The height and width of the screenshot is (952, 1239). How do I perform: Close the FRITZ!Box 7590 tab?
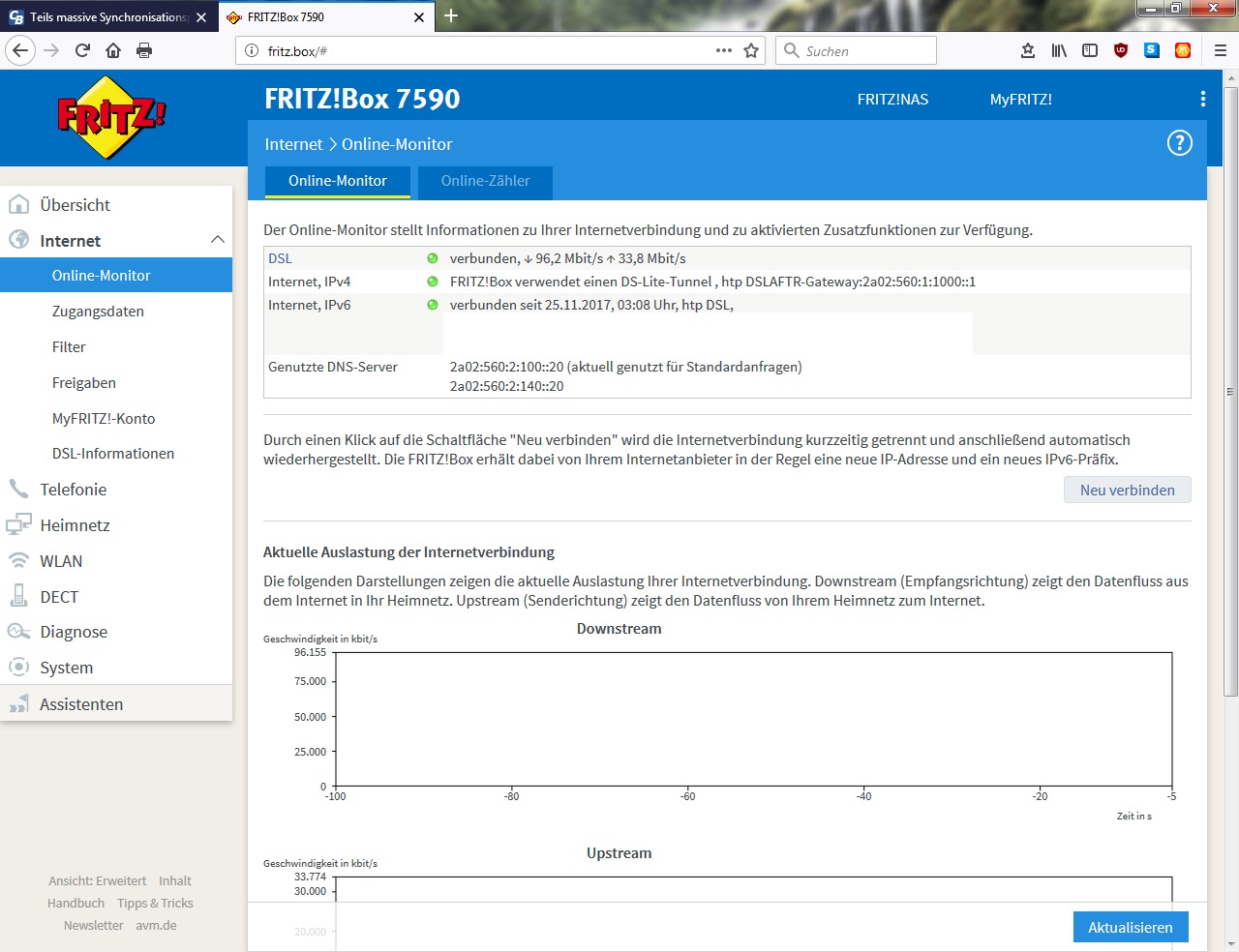419,17
